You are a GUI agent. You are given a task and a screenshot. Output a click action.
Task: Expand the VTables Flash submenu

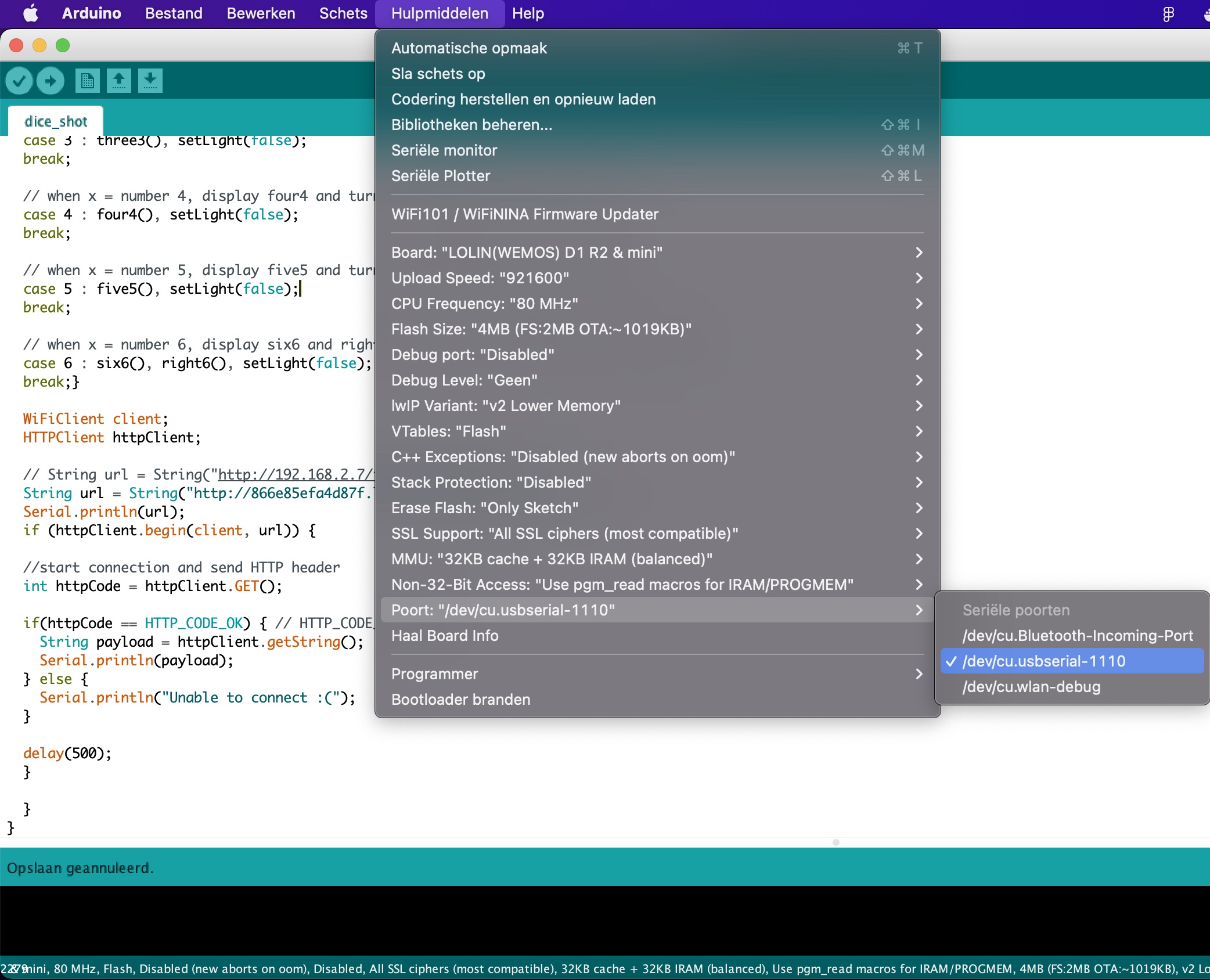[x=657, y=431]
